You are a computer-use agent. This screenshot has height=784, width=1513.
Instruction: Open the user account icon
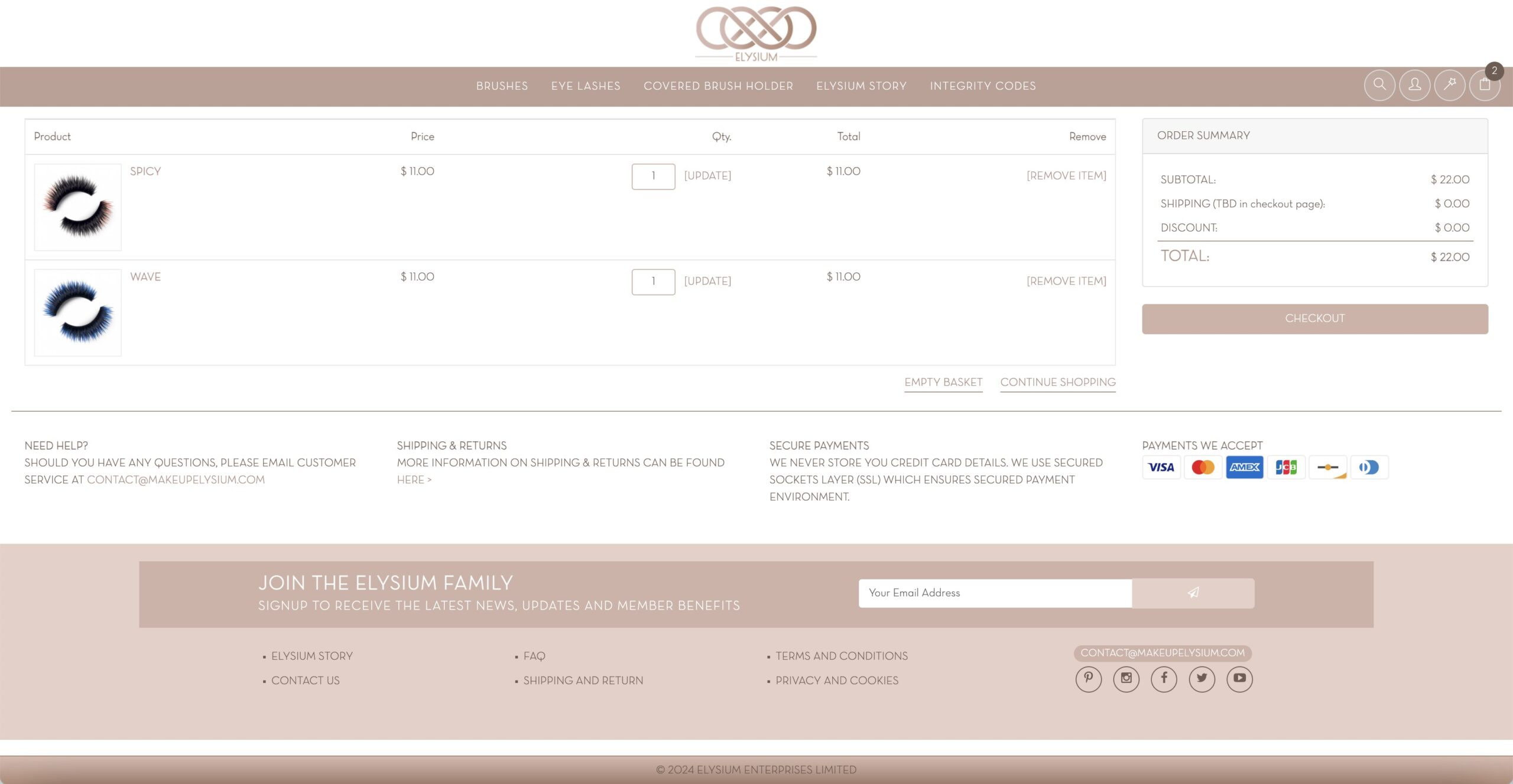point(1414,85)
